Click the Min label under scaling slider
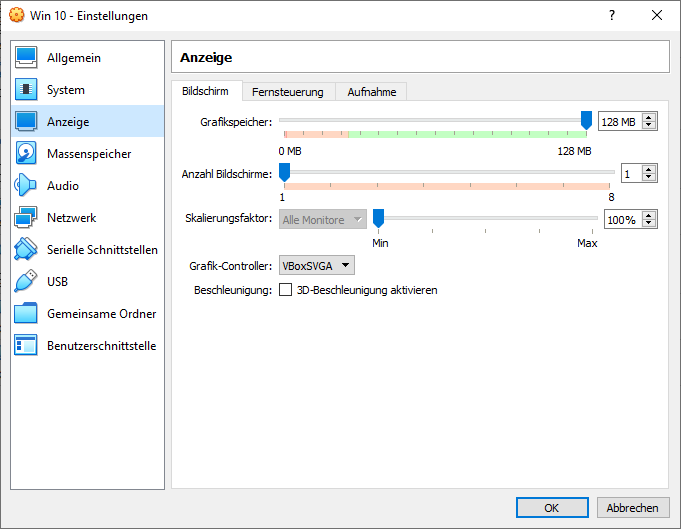 pyautogui.click(x=380, y=243)
